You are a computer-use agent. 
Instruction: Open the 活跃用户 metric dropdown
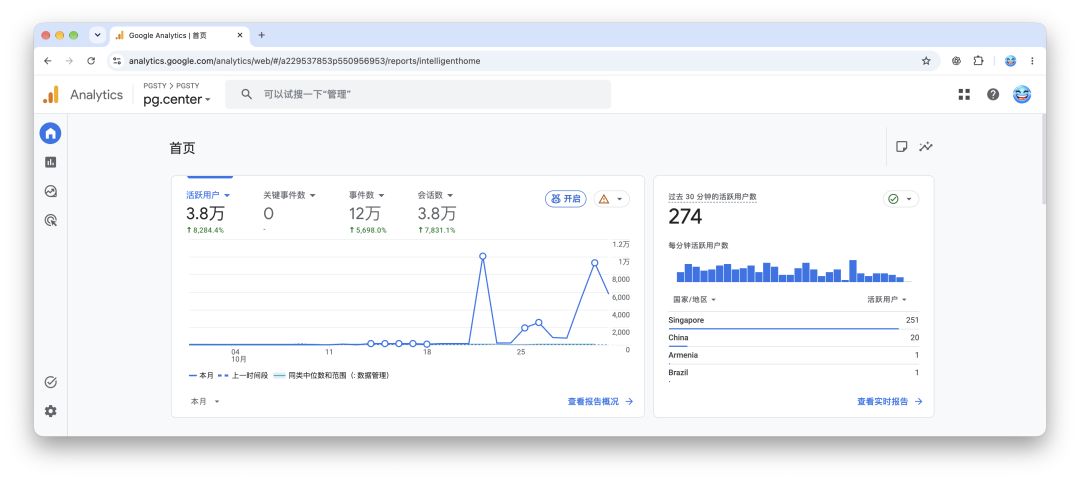(208, 195)
